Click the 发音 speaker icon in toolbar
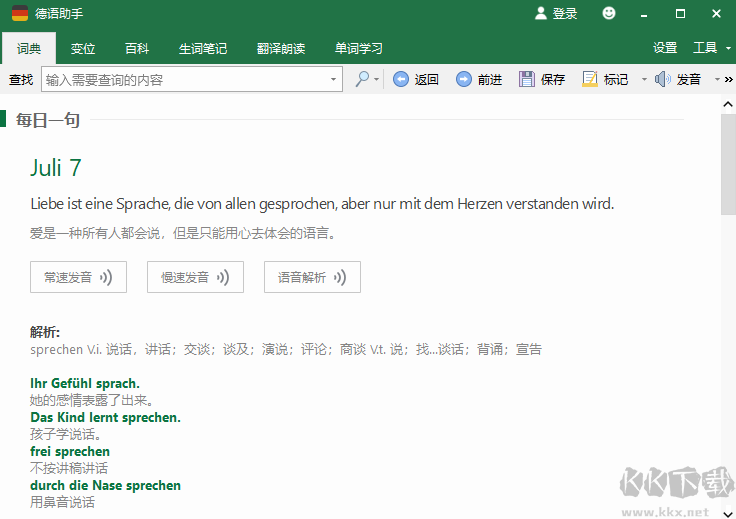 663,79
